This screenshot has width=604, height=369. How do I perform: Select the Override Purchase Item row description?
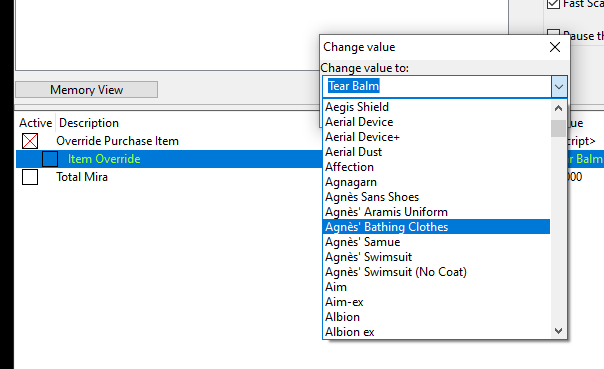tap(117, 141)
